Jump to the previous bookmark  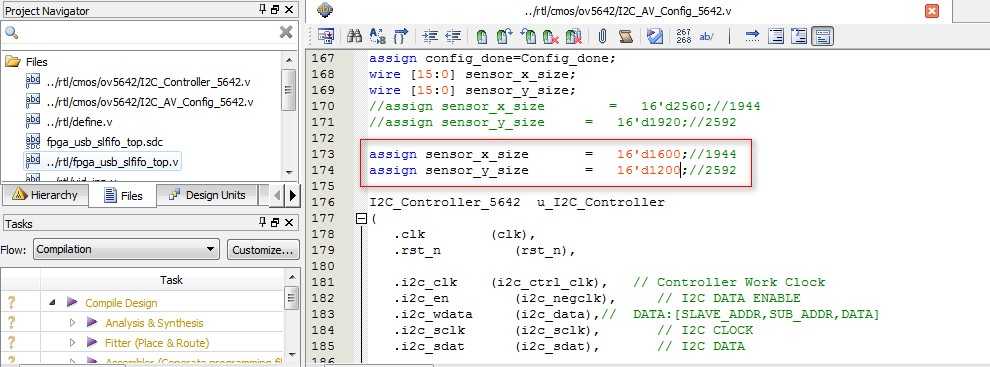pos(528,36)
